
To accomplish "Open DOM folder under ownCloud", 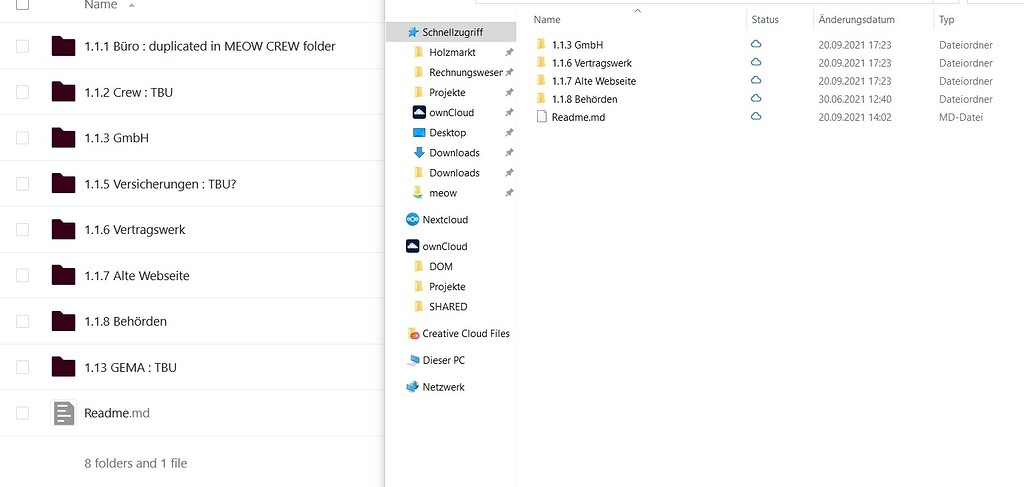I will point(441,266).
